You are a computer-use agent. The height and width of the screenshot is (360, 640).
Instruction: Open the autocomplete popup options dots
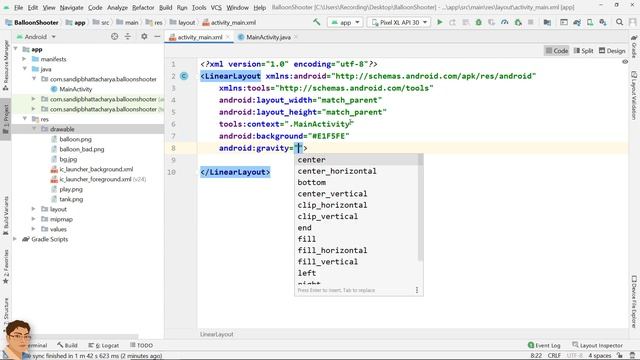click(x=417, y=290)
